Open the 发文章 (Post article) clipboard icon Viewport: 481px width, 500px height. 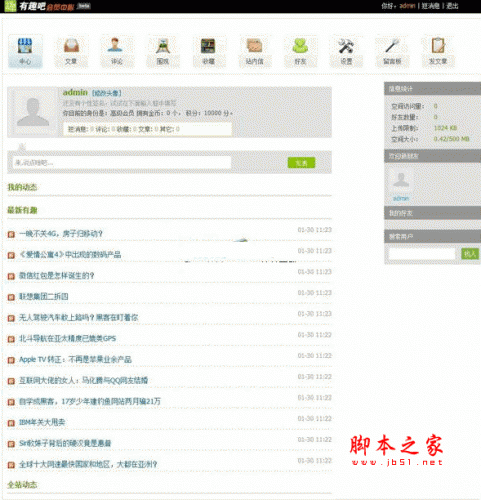pyautogui.click(x=438, y=46)
